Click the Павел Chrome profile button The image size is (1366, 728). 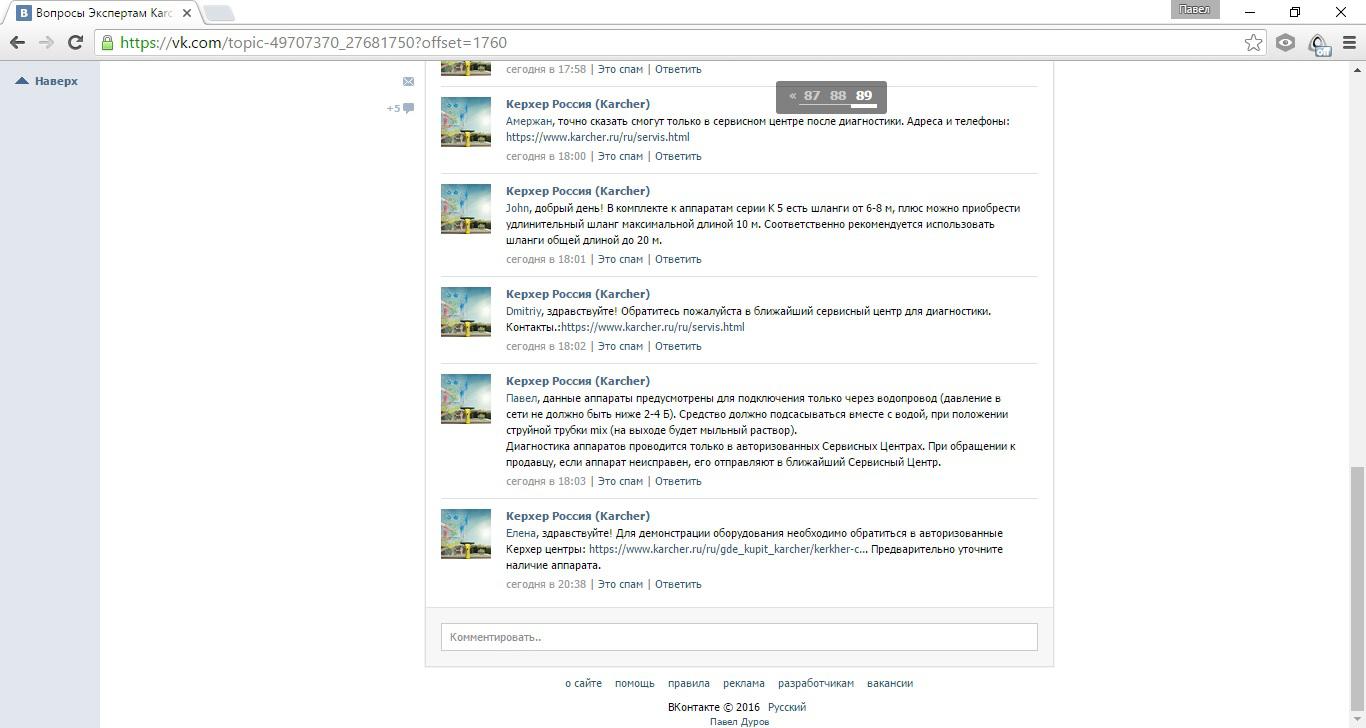tap(1194, 9)
